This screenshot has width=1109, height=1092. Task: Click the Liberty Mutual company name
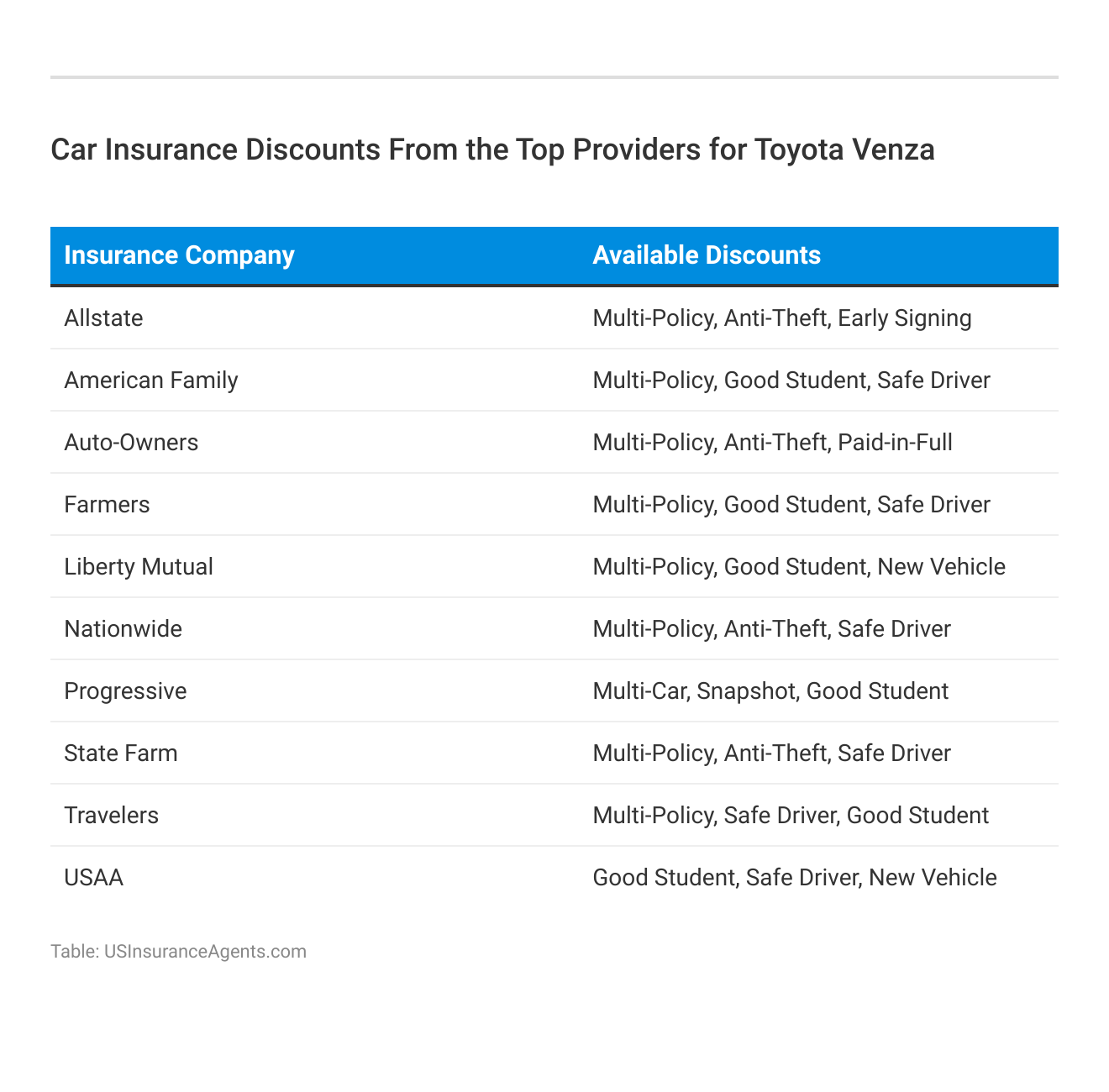[139, 567]
